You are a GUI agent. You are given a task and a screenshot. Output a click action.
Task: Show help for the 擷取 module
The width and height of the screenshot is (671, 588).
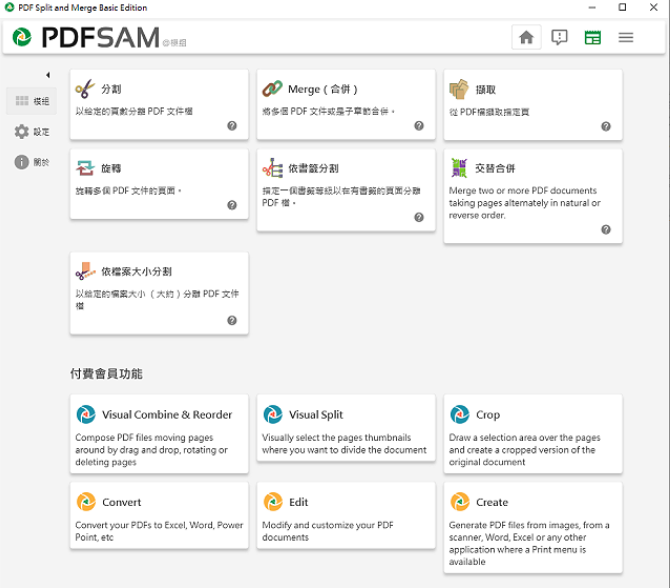[x=606, y=126]
